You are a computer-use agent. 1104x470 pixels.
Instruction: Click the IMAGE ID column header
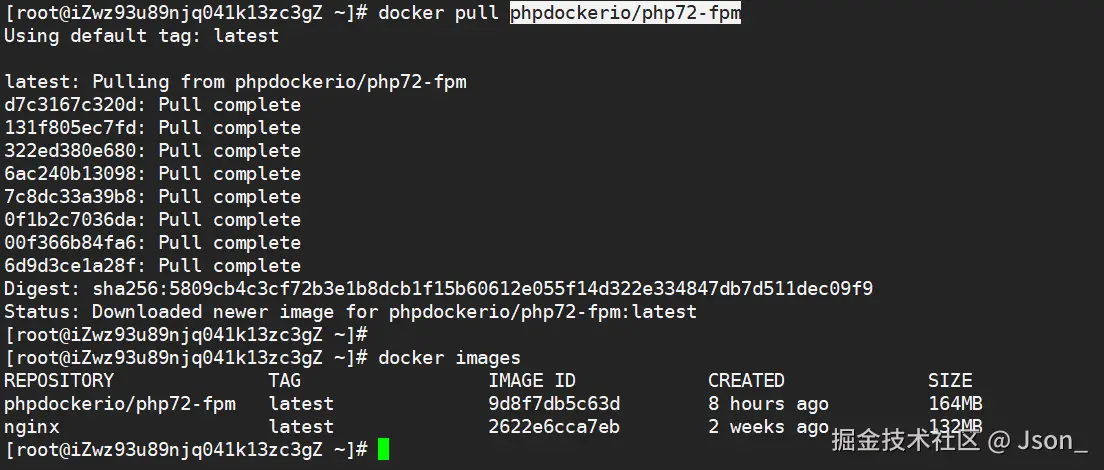[x=532, y=381]
